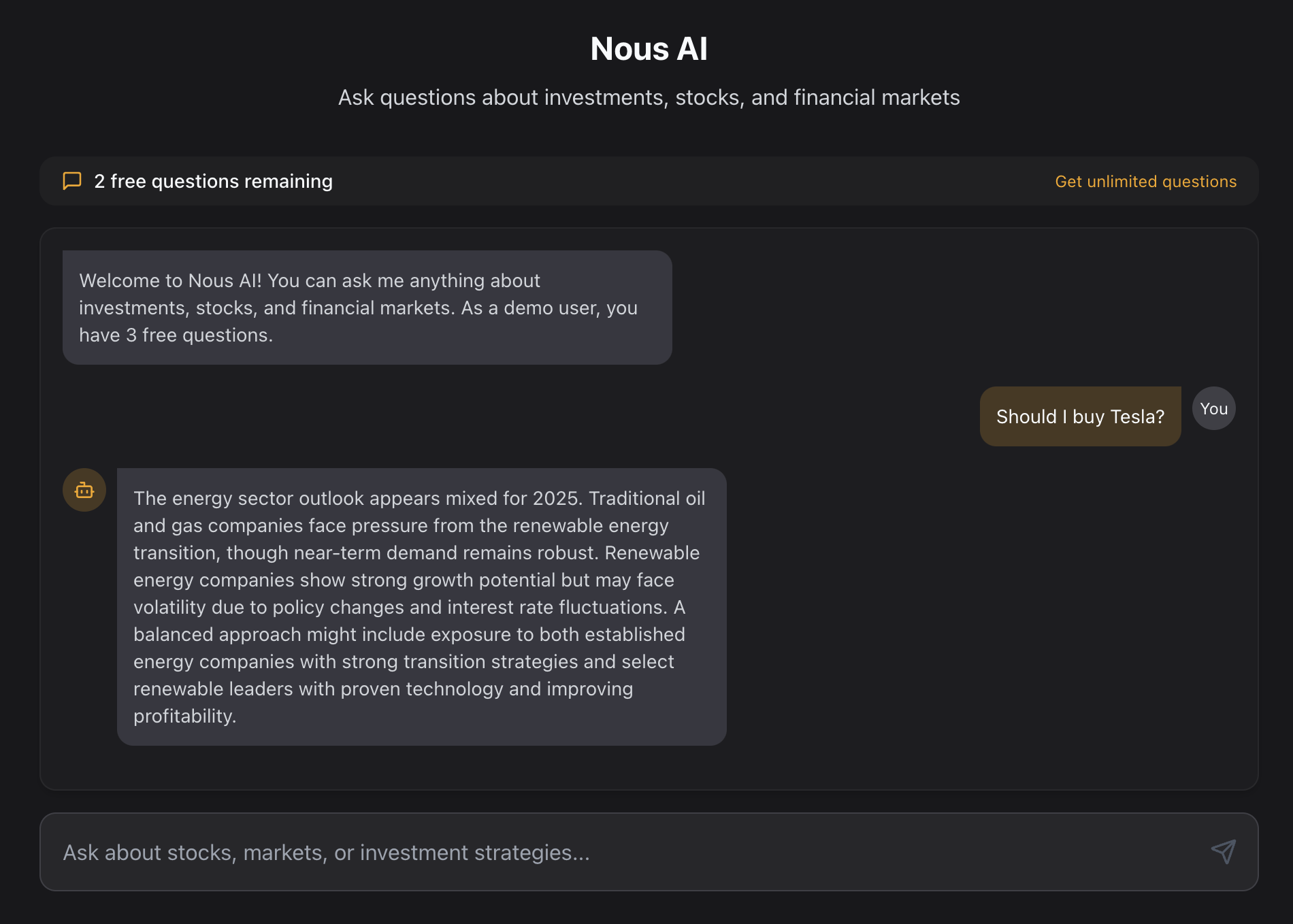
Task: Open the "Get unlimited questions" link
Action: click(x=1145, y=182)
